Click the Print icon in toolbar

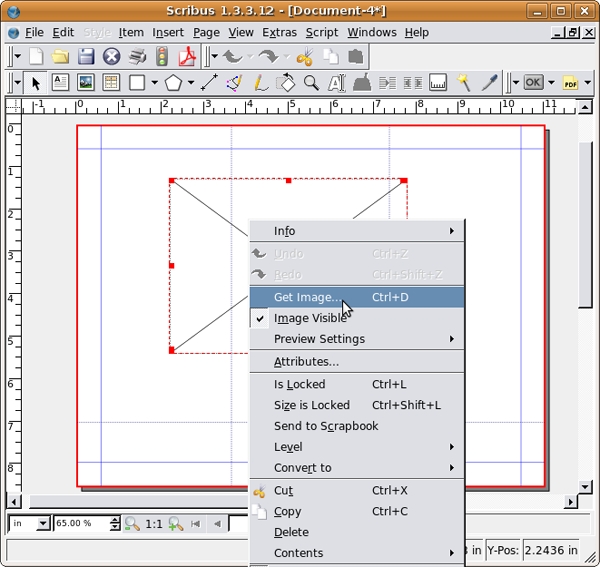[x=138, y=57]
